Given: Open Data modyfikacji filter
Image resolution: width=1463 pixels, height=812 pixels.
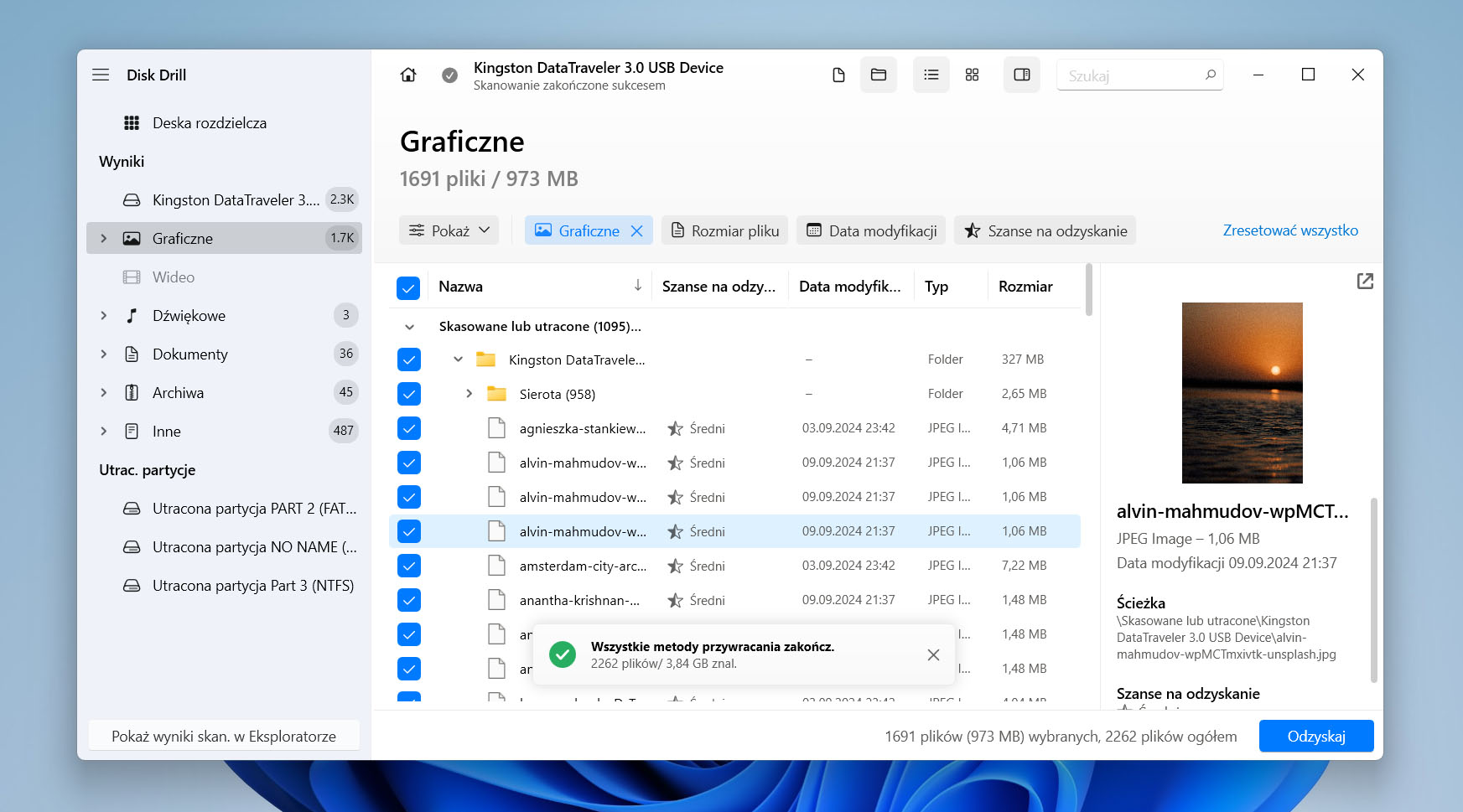Looking at the screenshot, I should [x=871, y=230].
